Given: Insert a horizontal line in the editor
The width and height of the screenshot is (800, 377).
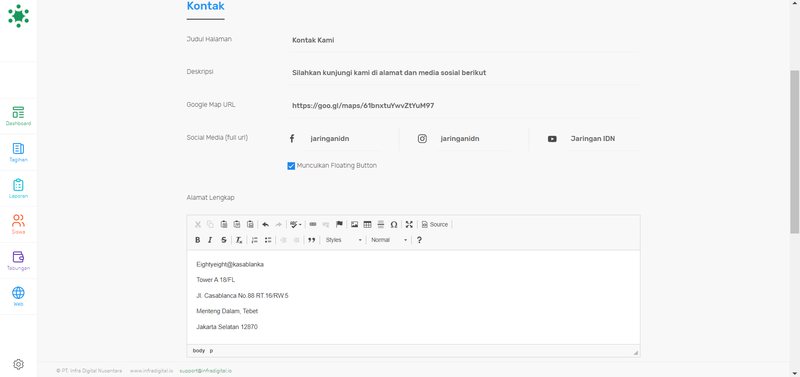Looking at the screenshot, I should pos(381,224).
